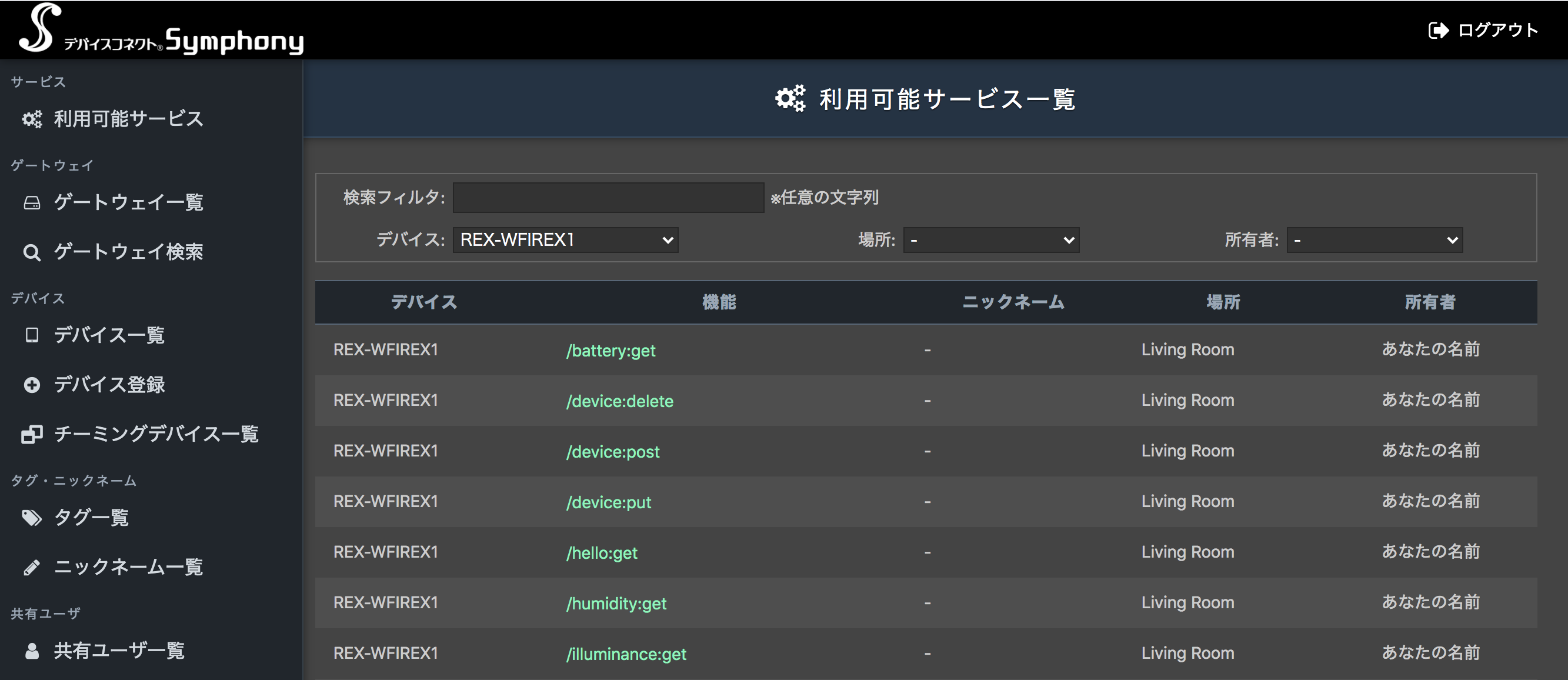This screenshot has width=1568, height=680.
Task: Click あなたの名前 in the /device:post row
Action: (x=1430, y=451)
